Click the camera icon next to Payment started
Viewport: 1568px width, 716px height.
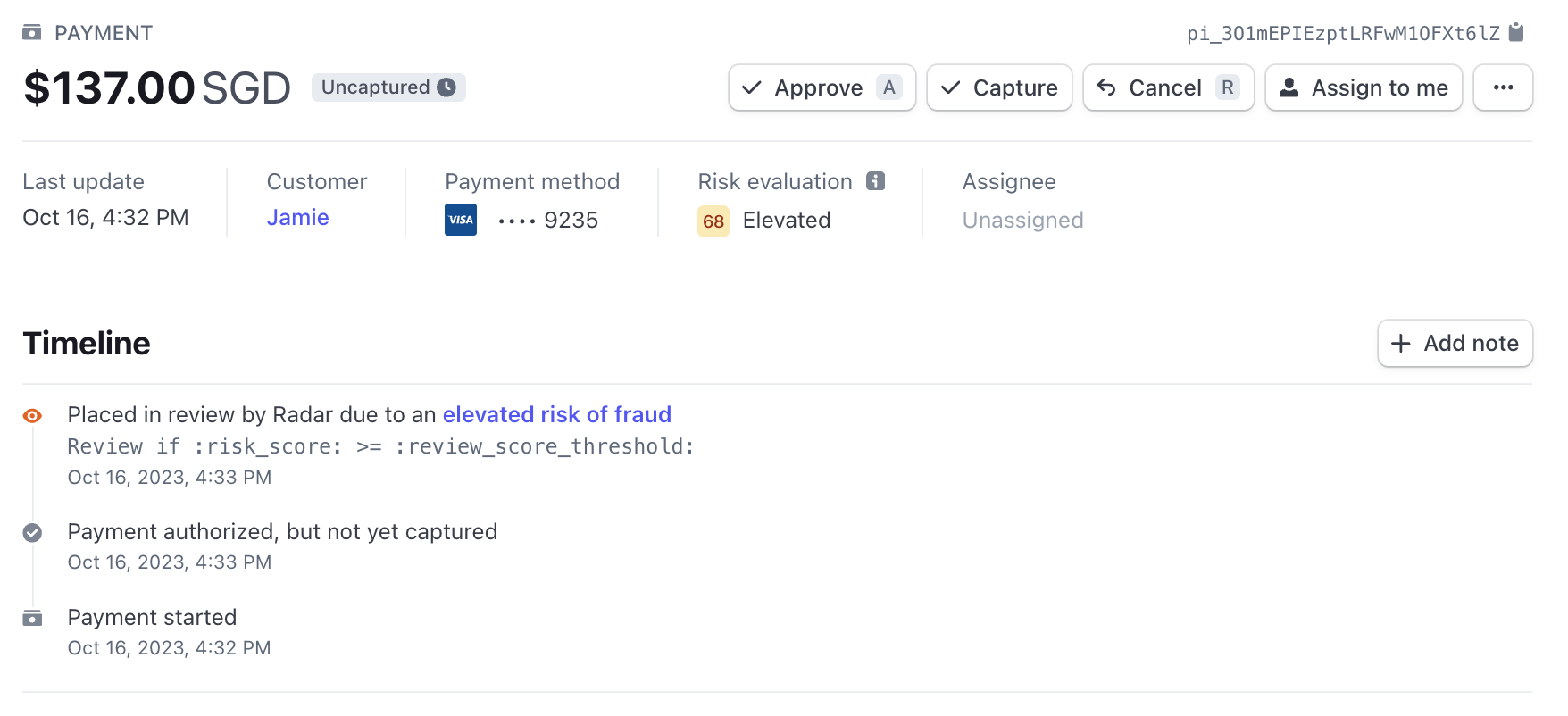[32, 618]
